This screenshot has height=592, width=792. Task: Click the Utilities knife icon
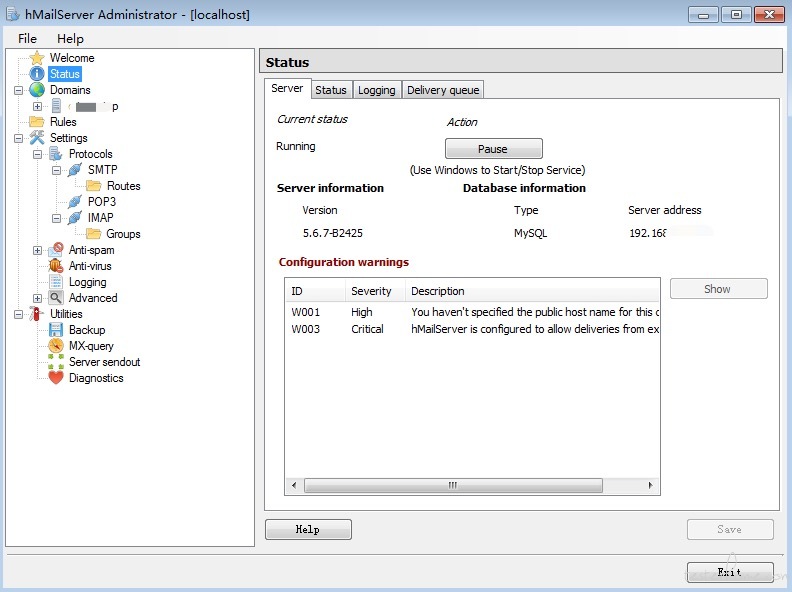tap(36, 314)
